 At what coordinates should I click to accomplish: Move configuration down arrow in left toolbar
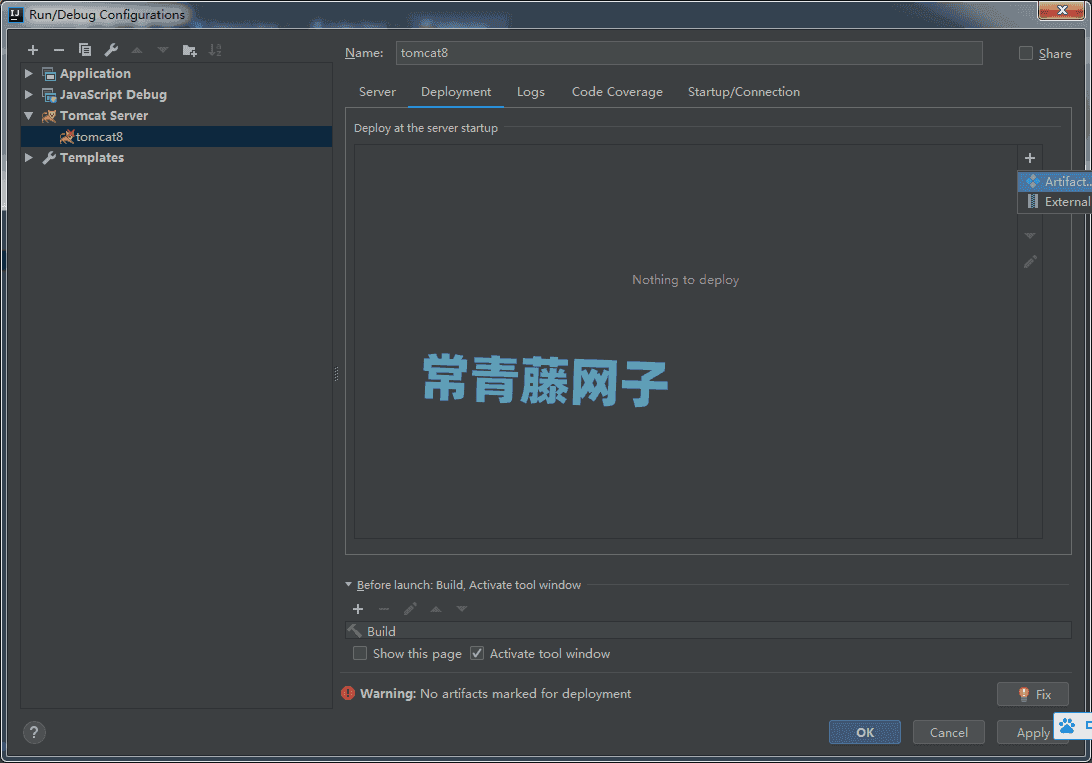click(x=163, y=50)
